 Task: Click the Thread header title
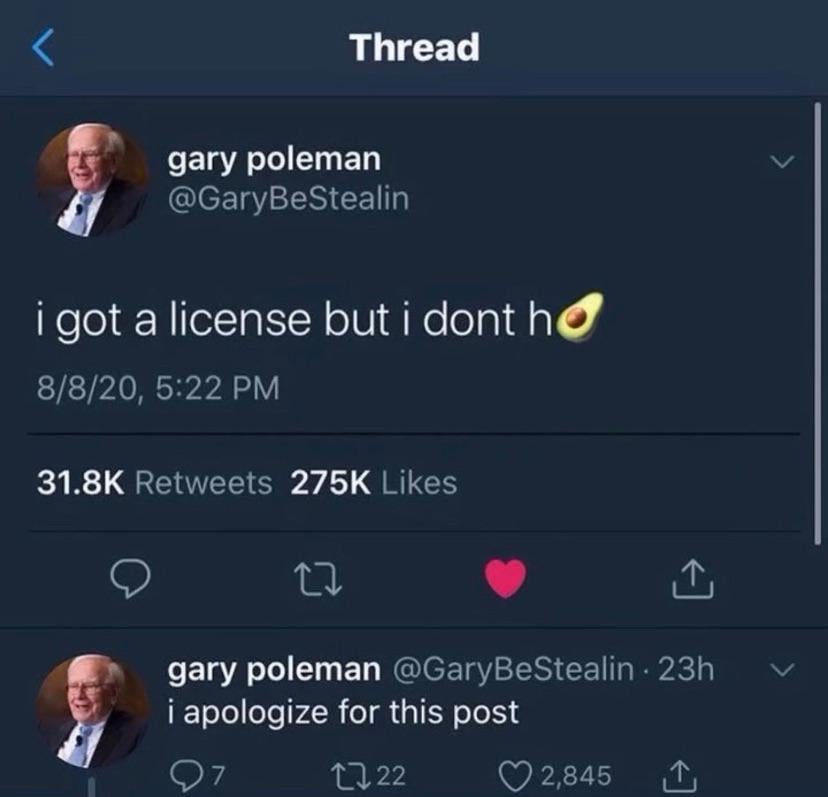click(415, 48)
